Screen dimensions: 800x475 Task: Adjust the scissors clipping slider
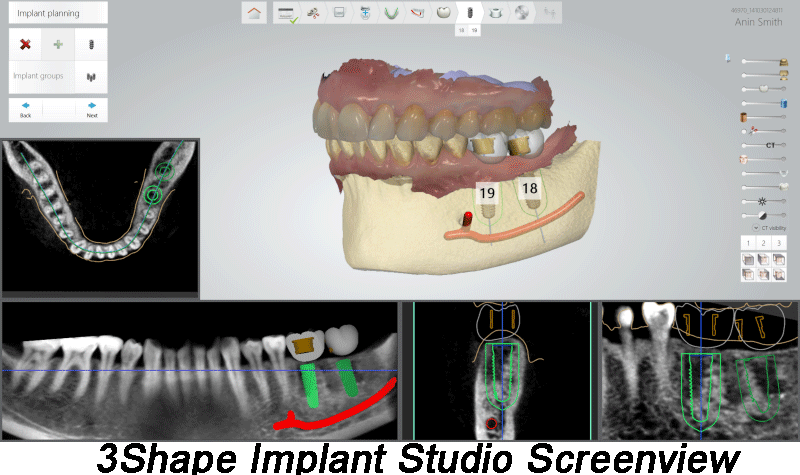[764, 131]
